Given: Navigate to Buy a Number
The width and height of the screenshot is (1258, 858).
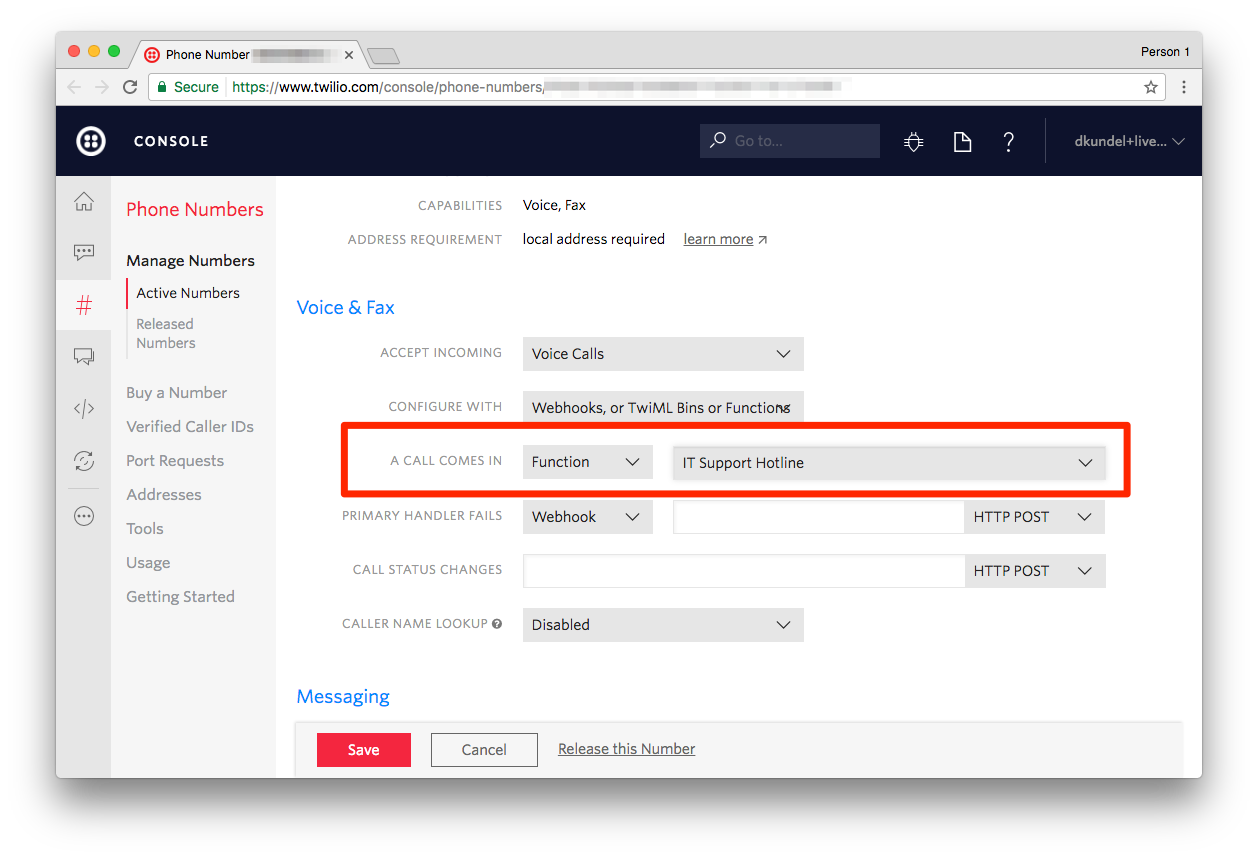Looking at the screenshot, I should click(176, 393).
